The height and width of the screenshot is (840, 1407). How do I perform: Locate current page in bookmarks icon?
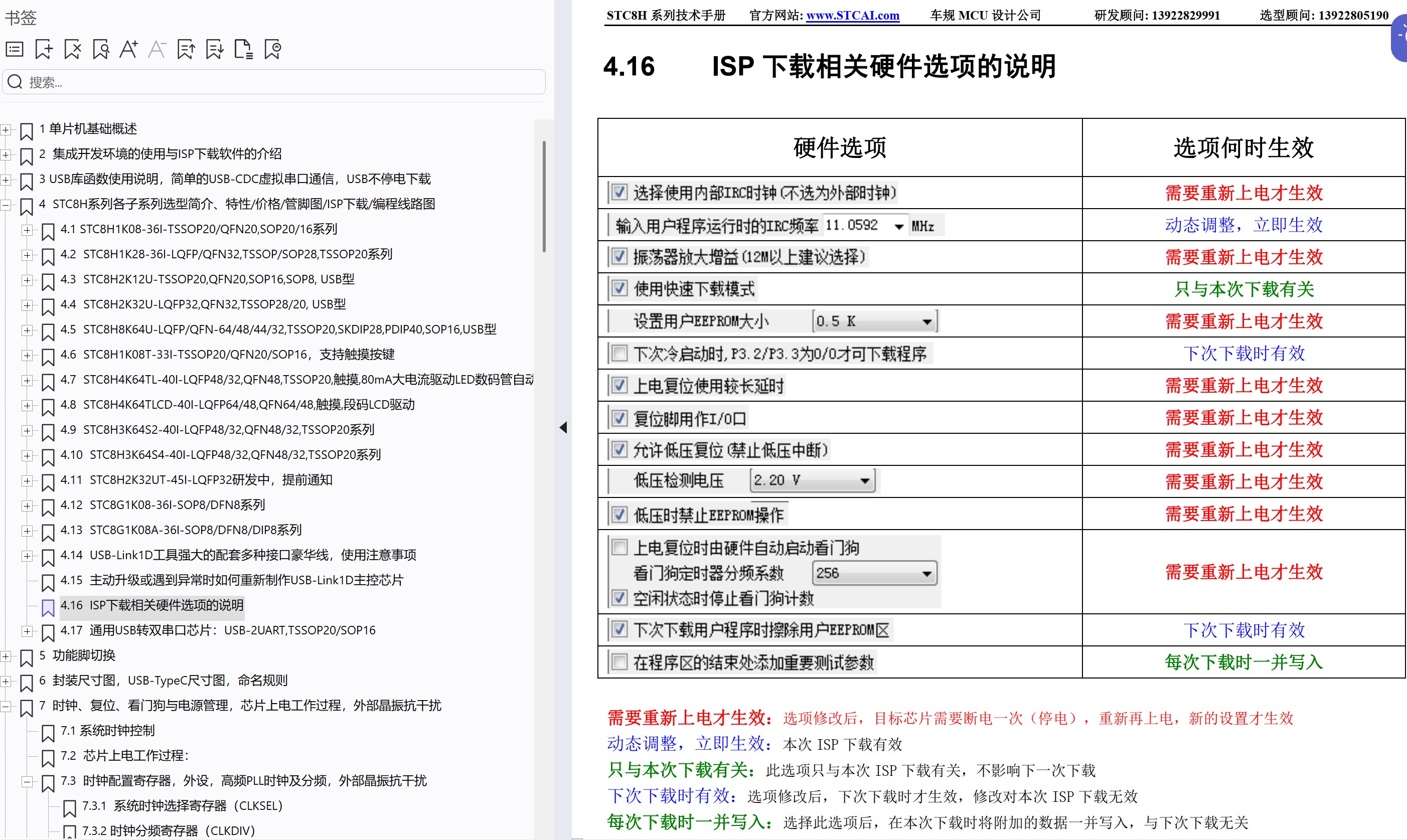(x=272, y=49)
